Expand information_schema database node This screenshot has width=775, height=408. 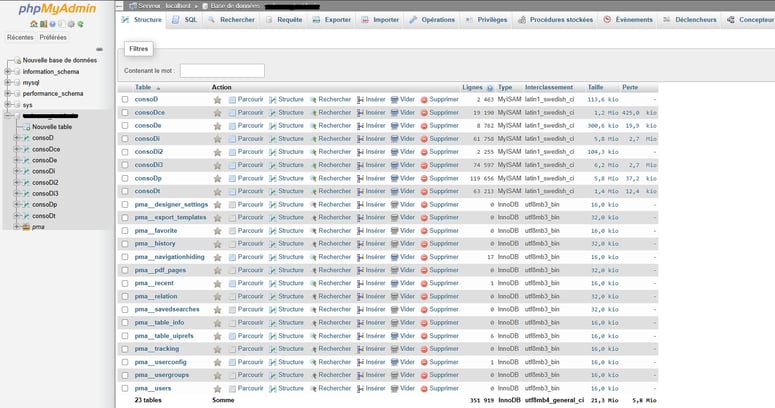[x=7, y=72]
